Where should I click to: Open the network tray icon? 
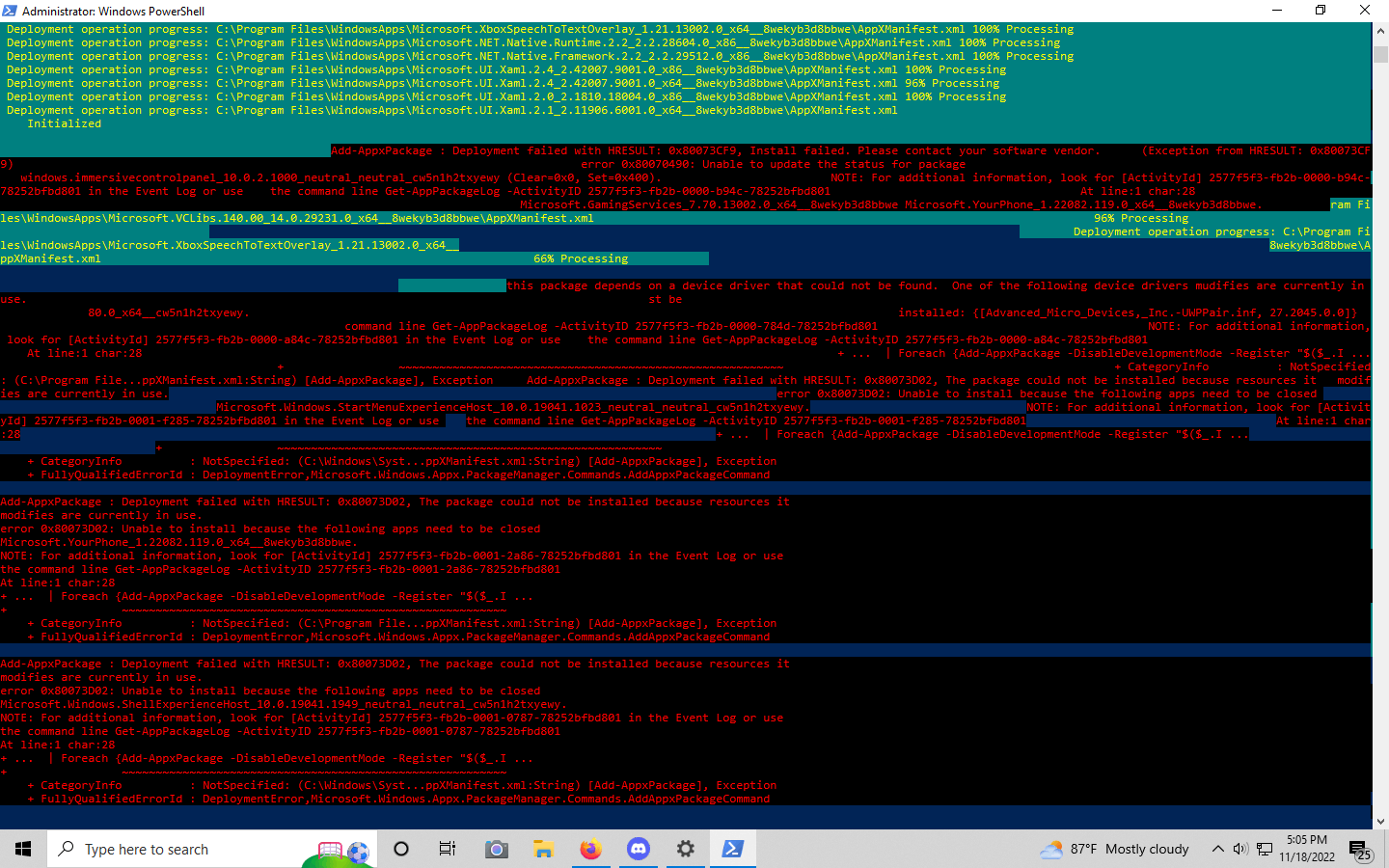click(x=1264, y=849)
